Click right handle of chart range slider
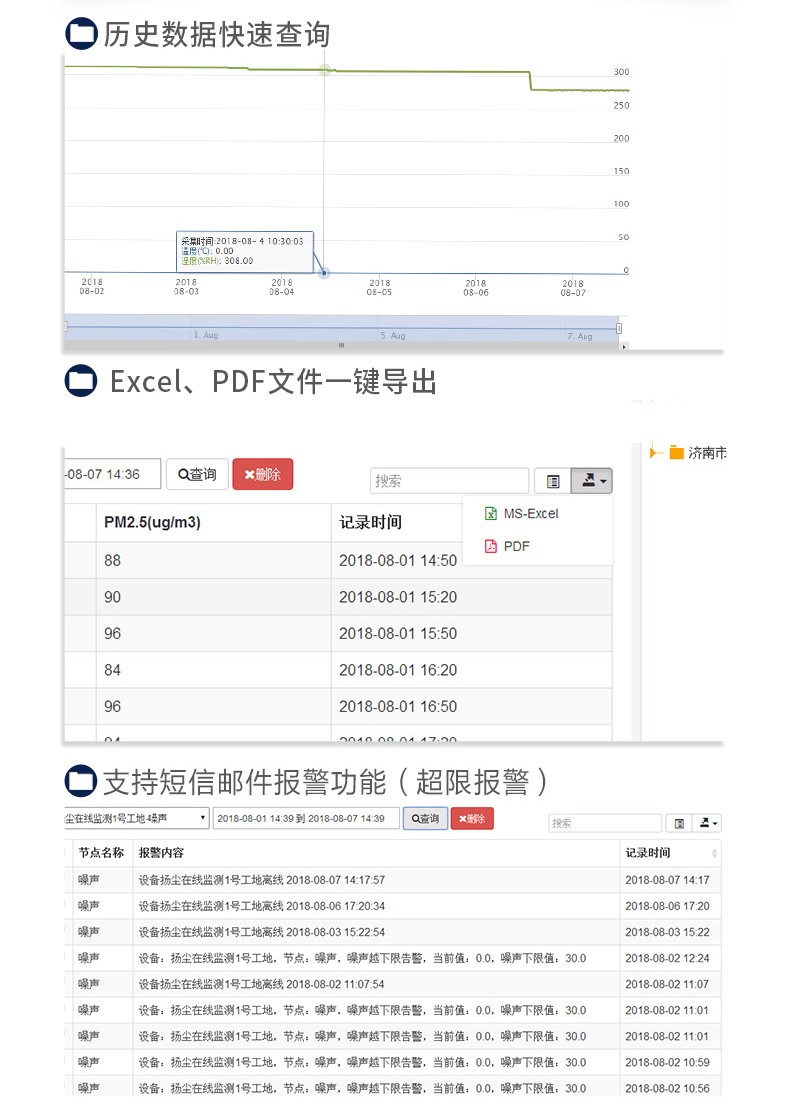The width and height of the screenshot is (790, 1106). tap(619, 327)
